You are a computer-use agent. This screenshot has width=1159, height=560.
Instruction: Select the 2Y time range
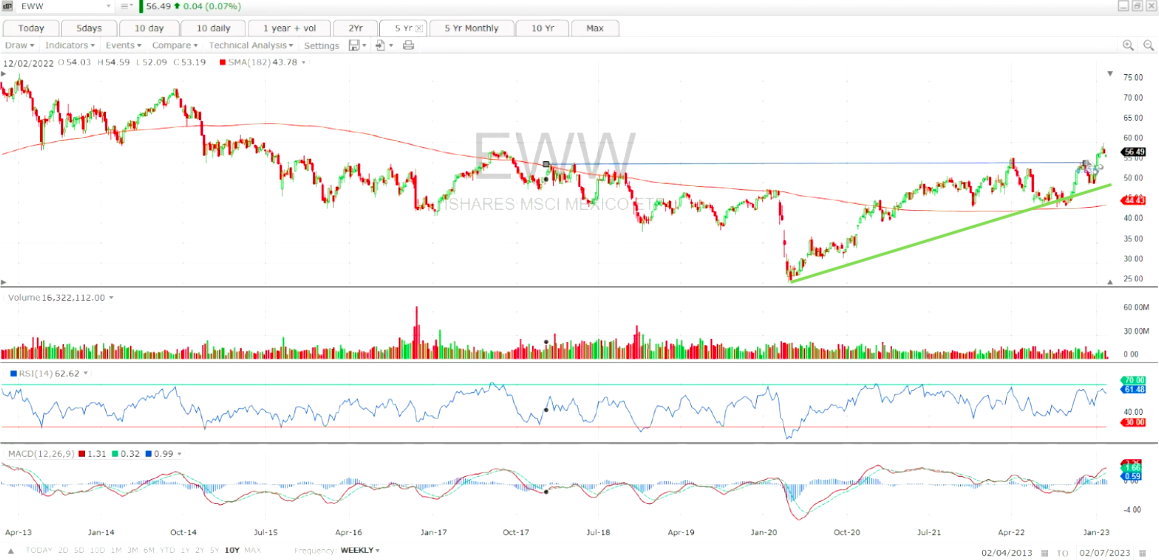pyautogui.click(x=200, y=550)
